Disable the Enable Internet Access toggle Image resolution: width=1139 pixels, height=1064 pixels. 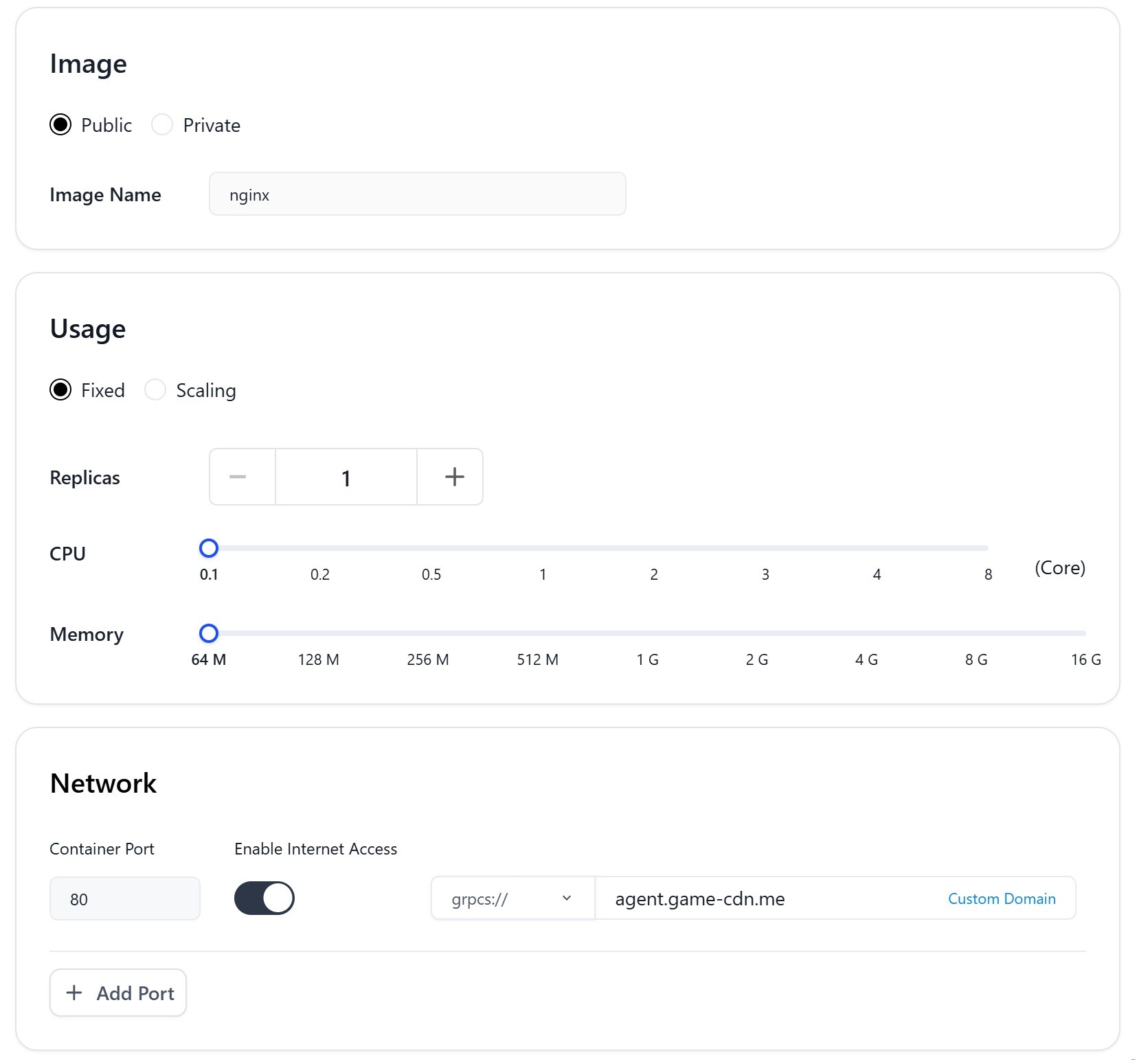pyautogui.click(x=264, y=898)
